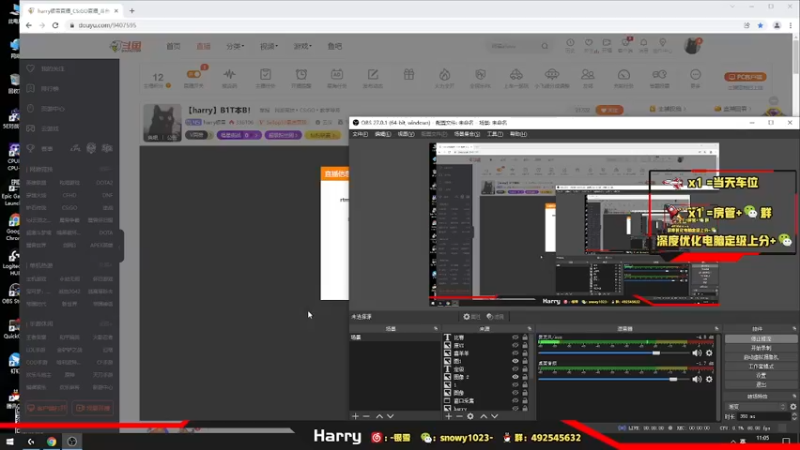800x450 pixels.
Task: Click the Chrome icon in the taskbar
Action: (52, 442)
